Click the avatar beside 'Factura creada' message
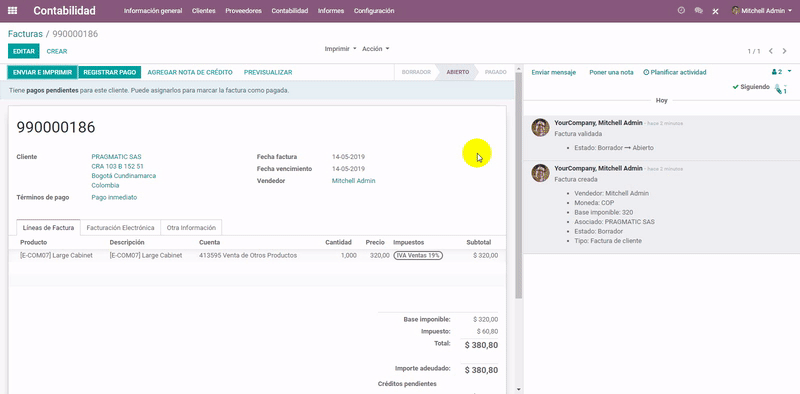 click(x=540, y=173)
